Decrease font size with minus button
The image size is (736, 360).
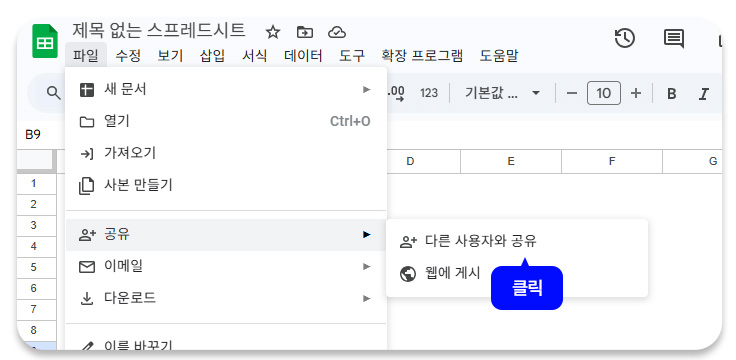tap(572, 93)
